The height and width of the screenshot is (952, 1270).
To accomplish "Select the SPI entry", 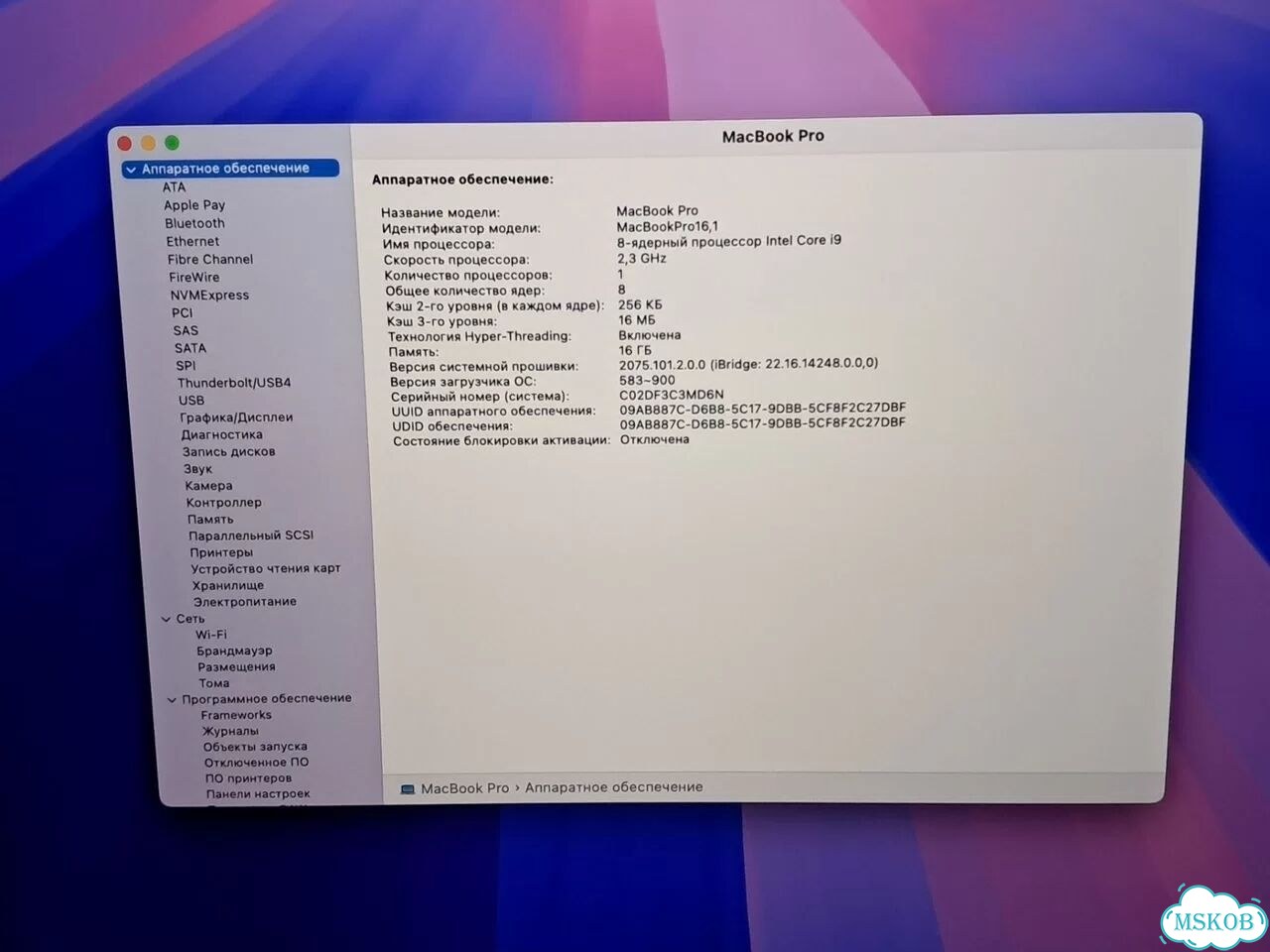I will [x=186, y=365].
